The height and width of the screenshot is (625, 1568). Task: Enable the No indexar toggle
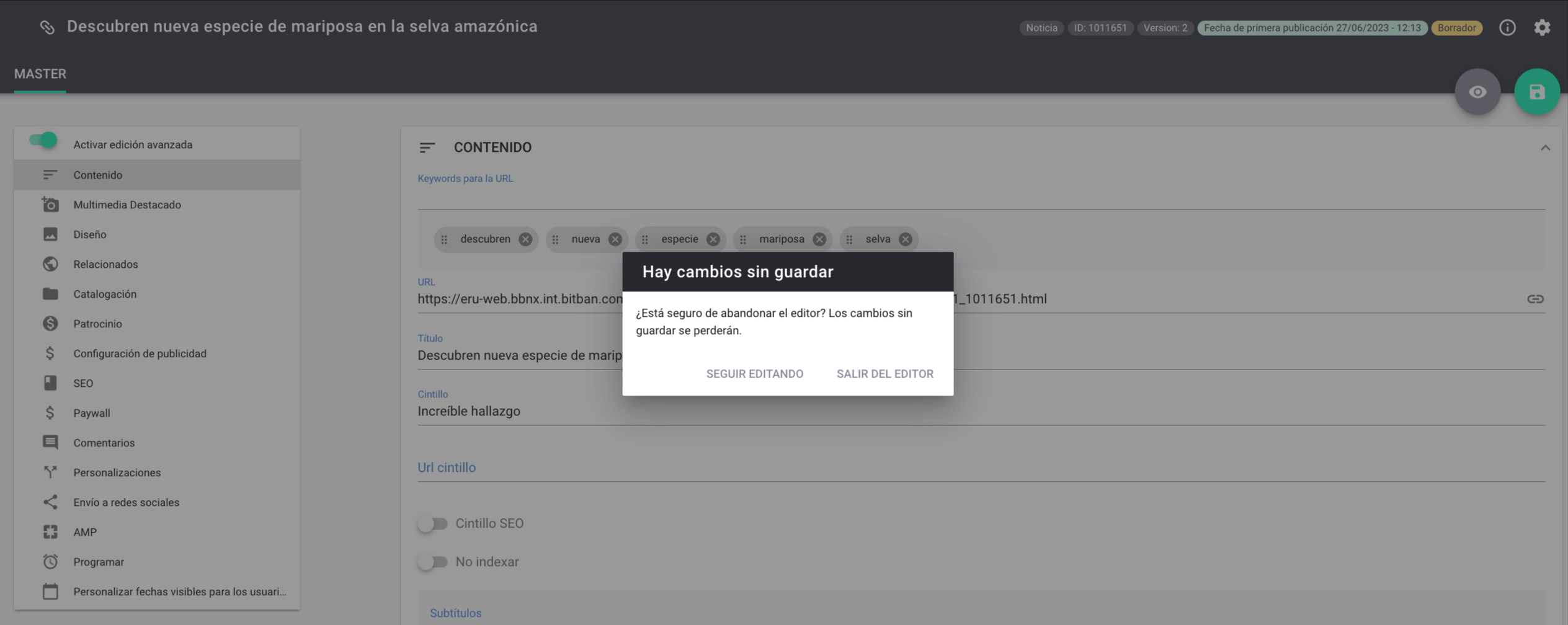(x=432, y=562)
